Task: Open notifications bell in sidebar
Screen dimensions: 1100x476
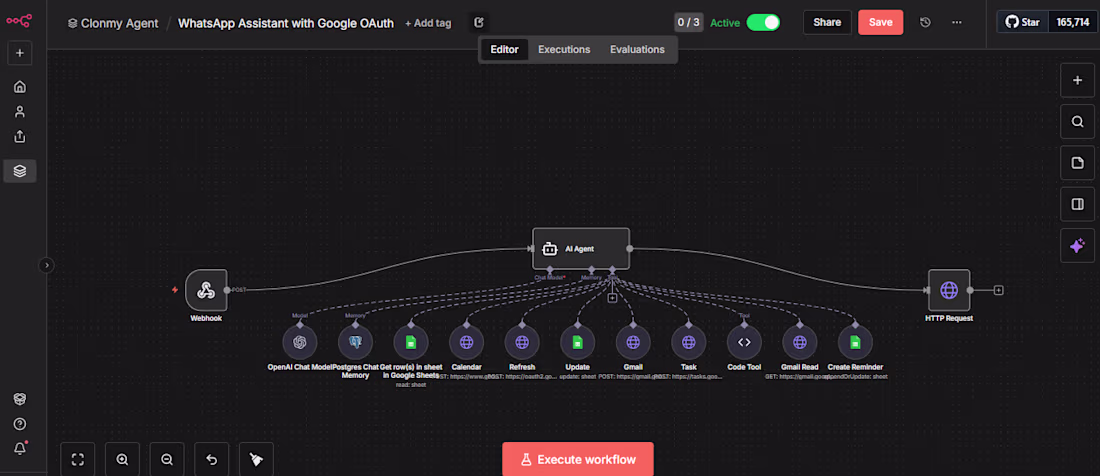Action: click(x=20, y=449)
